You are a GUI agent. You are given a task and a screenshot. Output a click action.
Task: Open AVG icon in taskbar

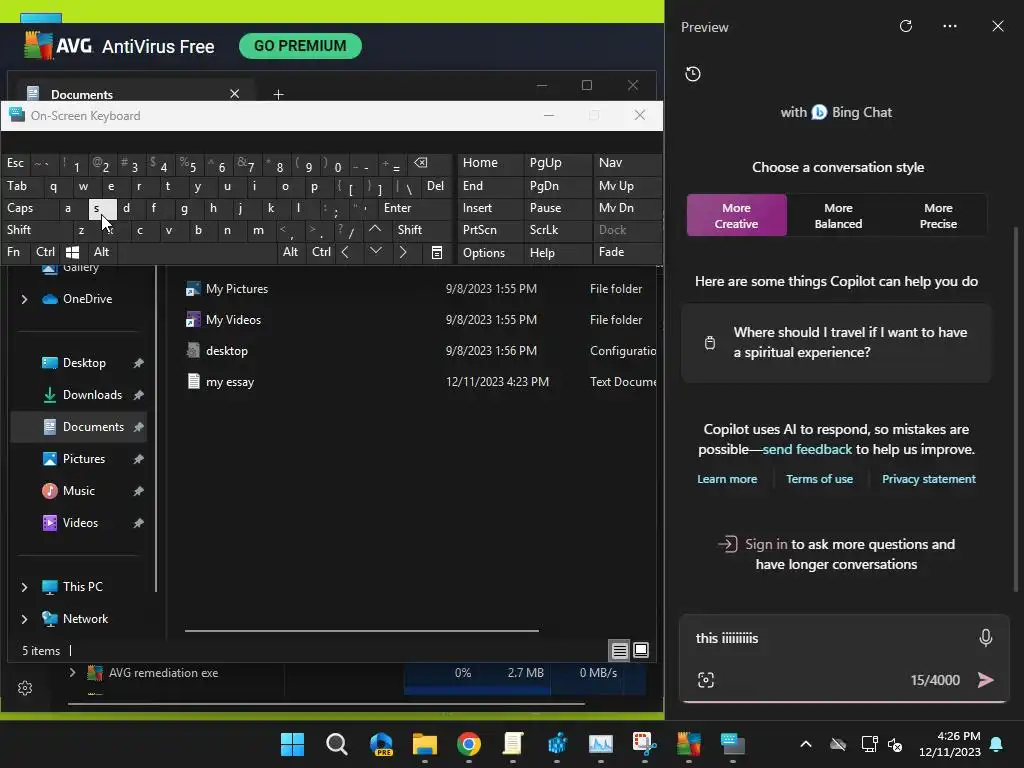pos(688,744)
